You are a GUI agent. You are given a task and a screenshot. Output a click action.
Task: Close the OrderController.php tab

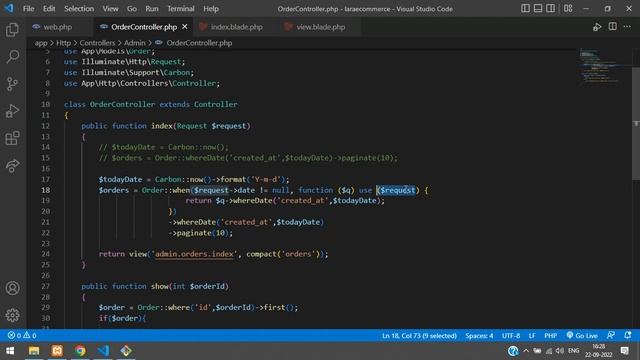(184, 27)
